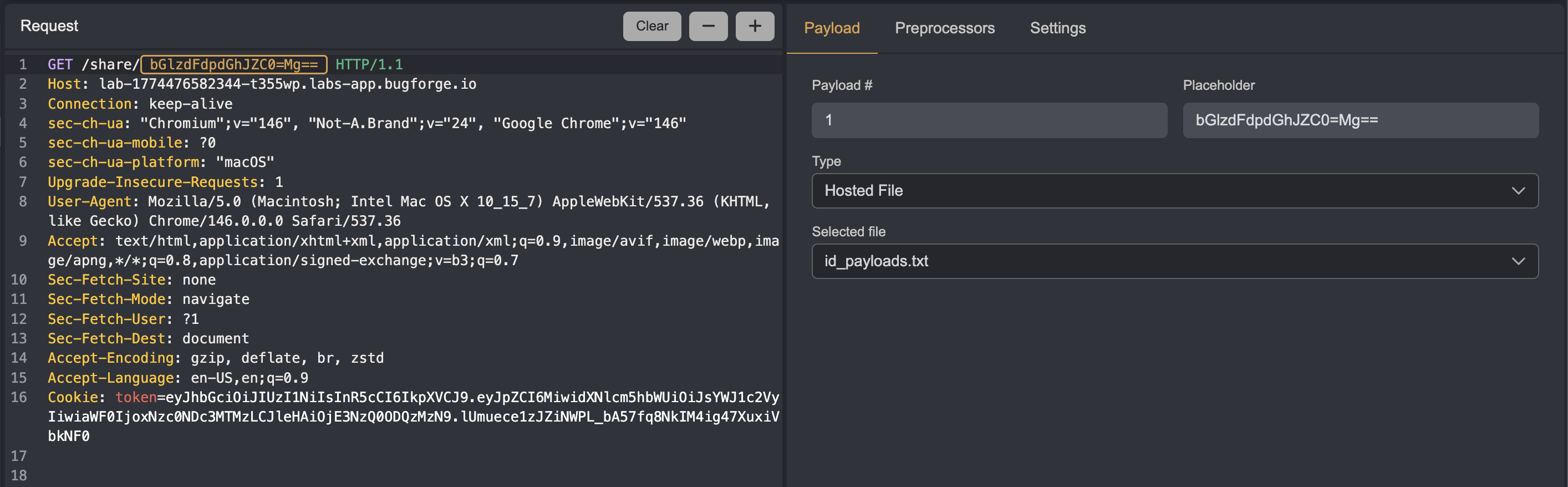
Task: Choose the id_payloads.txt file selector
Action: point(1175,261)
